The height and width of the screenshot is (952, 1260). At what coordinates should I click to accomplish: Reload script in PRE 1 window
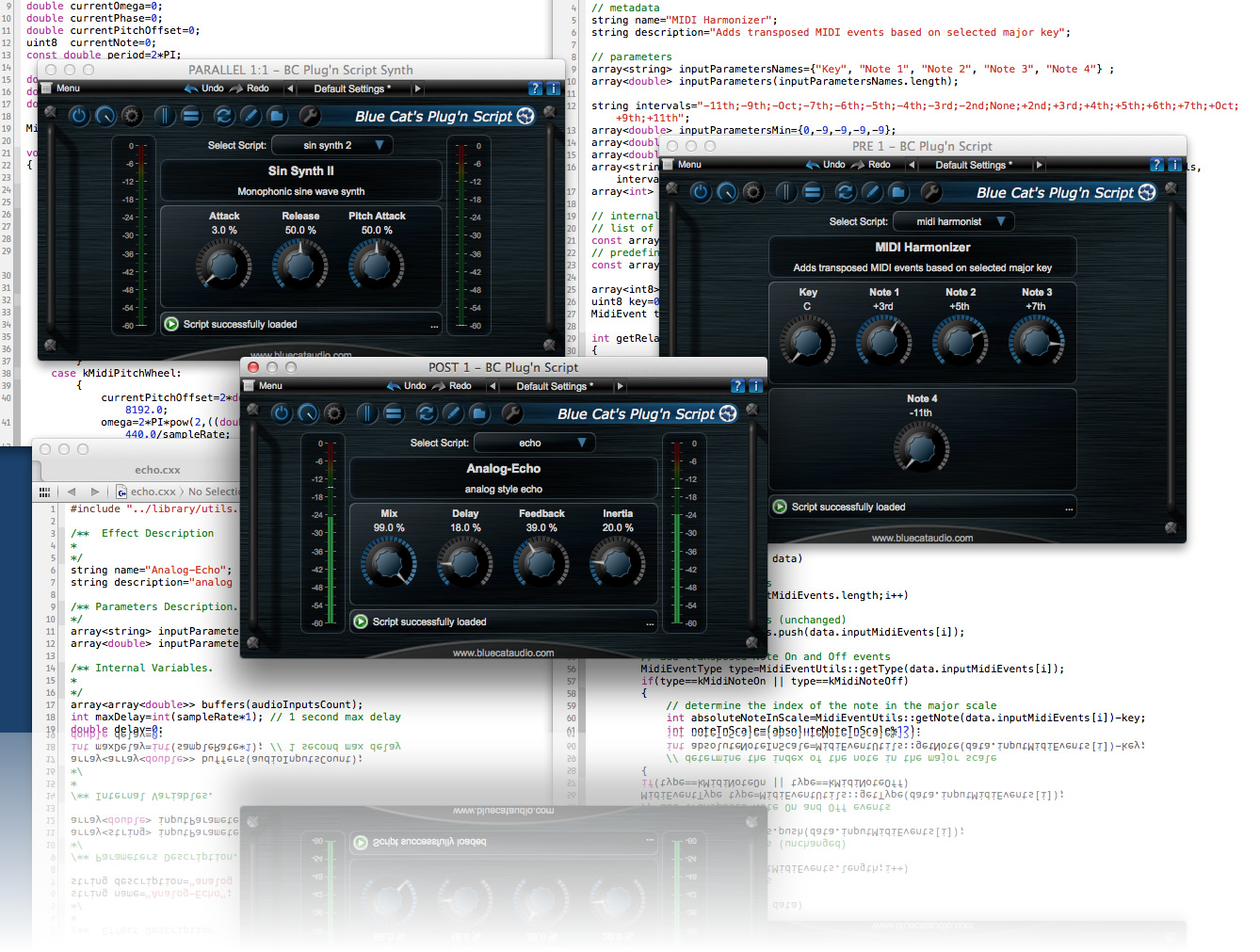pos(845,192)
